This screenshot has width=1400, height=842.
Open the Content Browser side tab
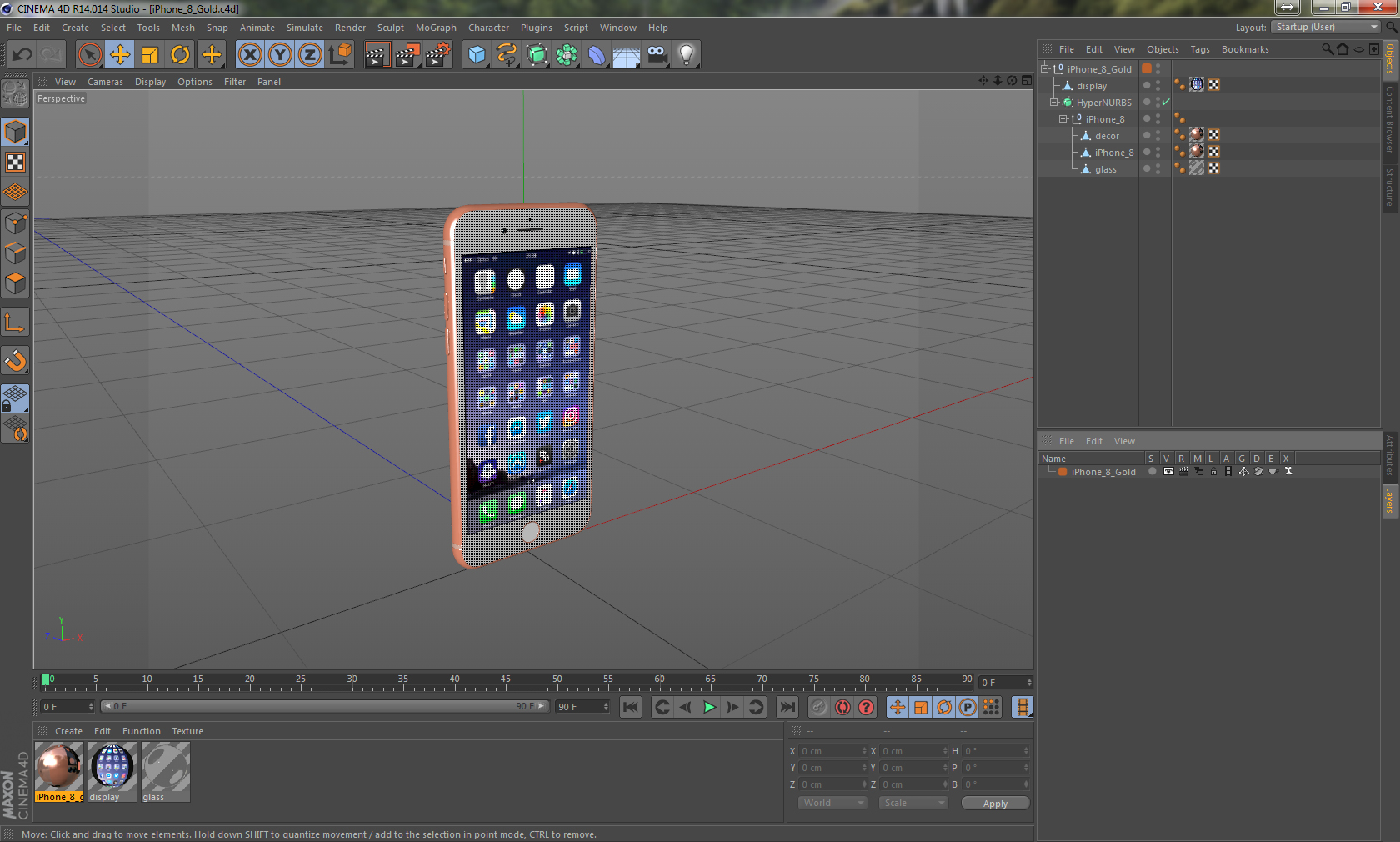pyautogui.click(x=1390, y=118)
